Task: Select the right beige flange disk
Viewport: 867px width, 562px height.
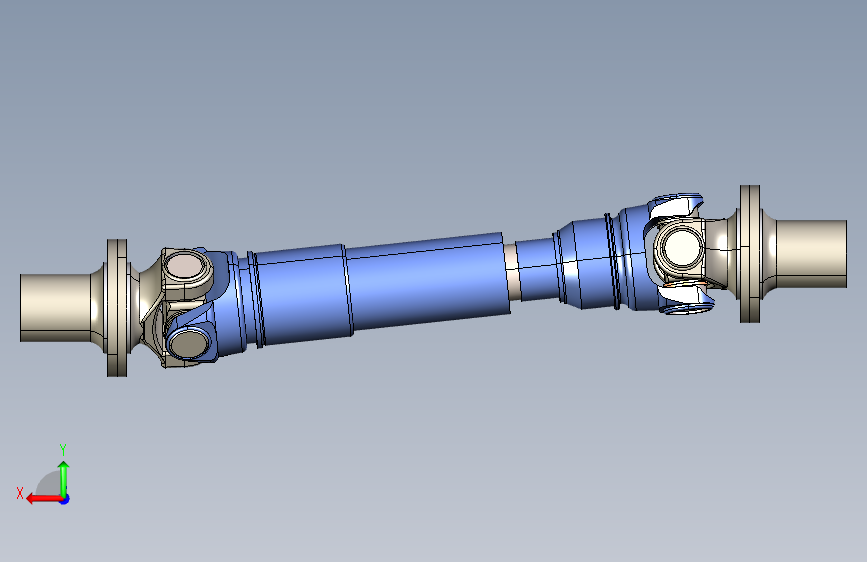Action: (750, 254)
